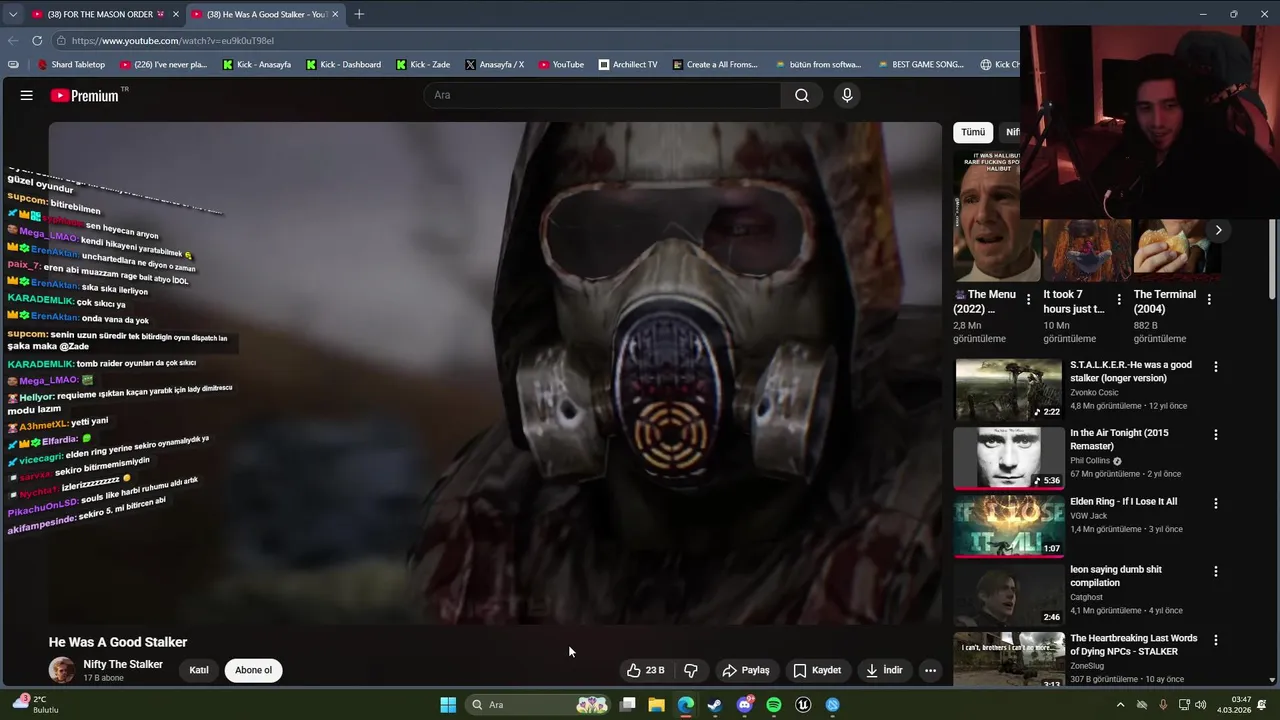
Task: Open Steam from taskbar
Action: pos(714,705)
